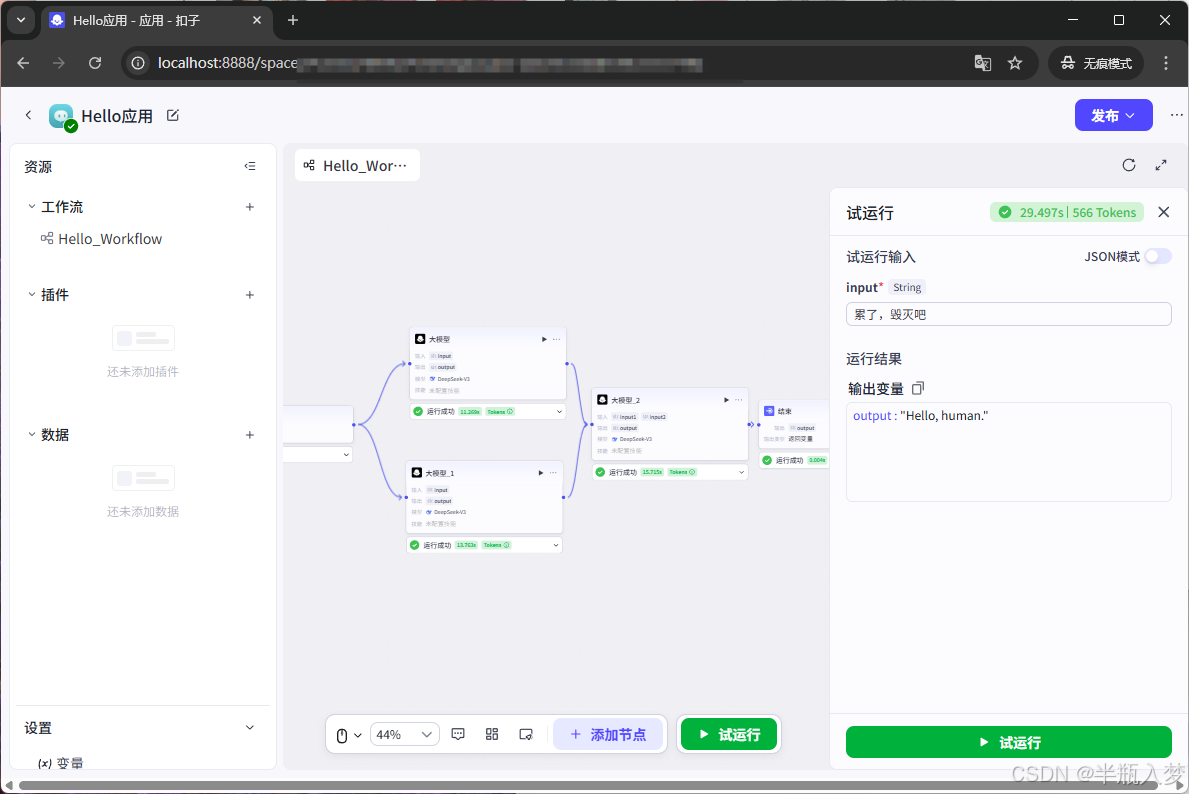
Task: Select the Hello_Wor… canvas tab
Action: 357,165
